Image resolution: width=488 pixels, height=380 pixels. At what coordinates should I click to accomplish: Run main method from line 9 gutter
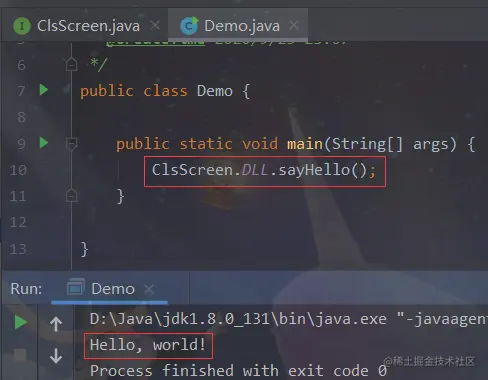point(44,143)
